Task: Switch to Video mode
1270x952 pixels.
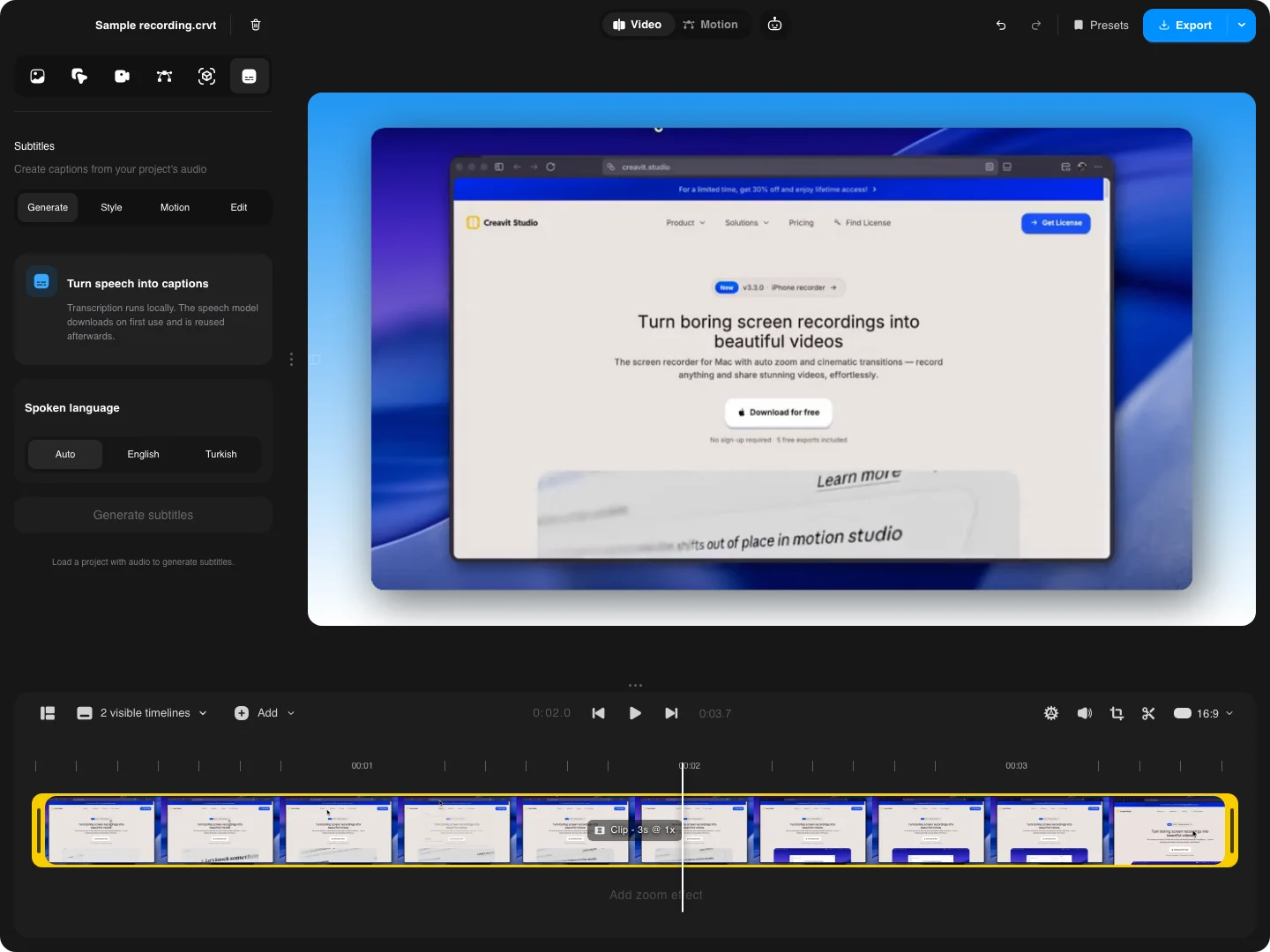Action: (x=638, y=25)
